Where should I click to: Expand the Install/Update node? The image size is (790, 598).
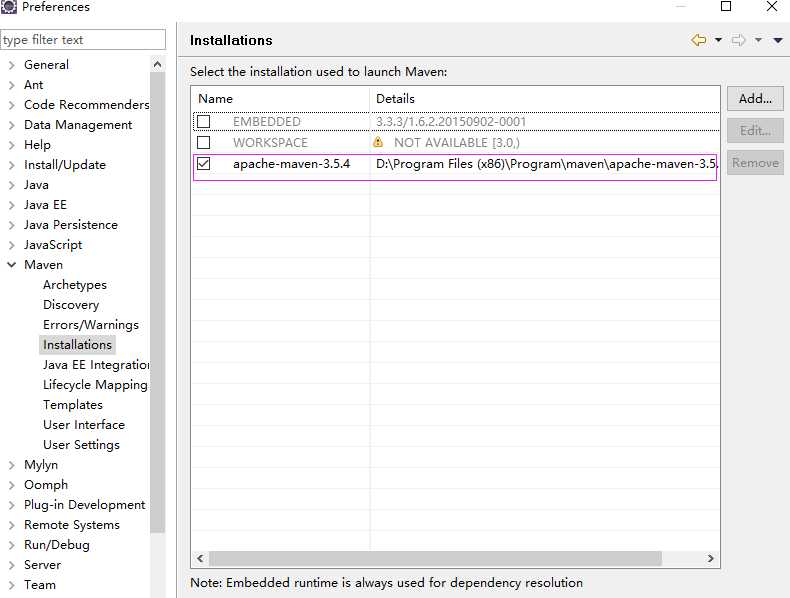click(12, 165)
